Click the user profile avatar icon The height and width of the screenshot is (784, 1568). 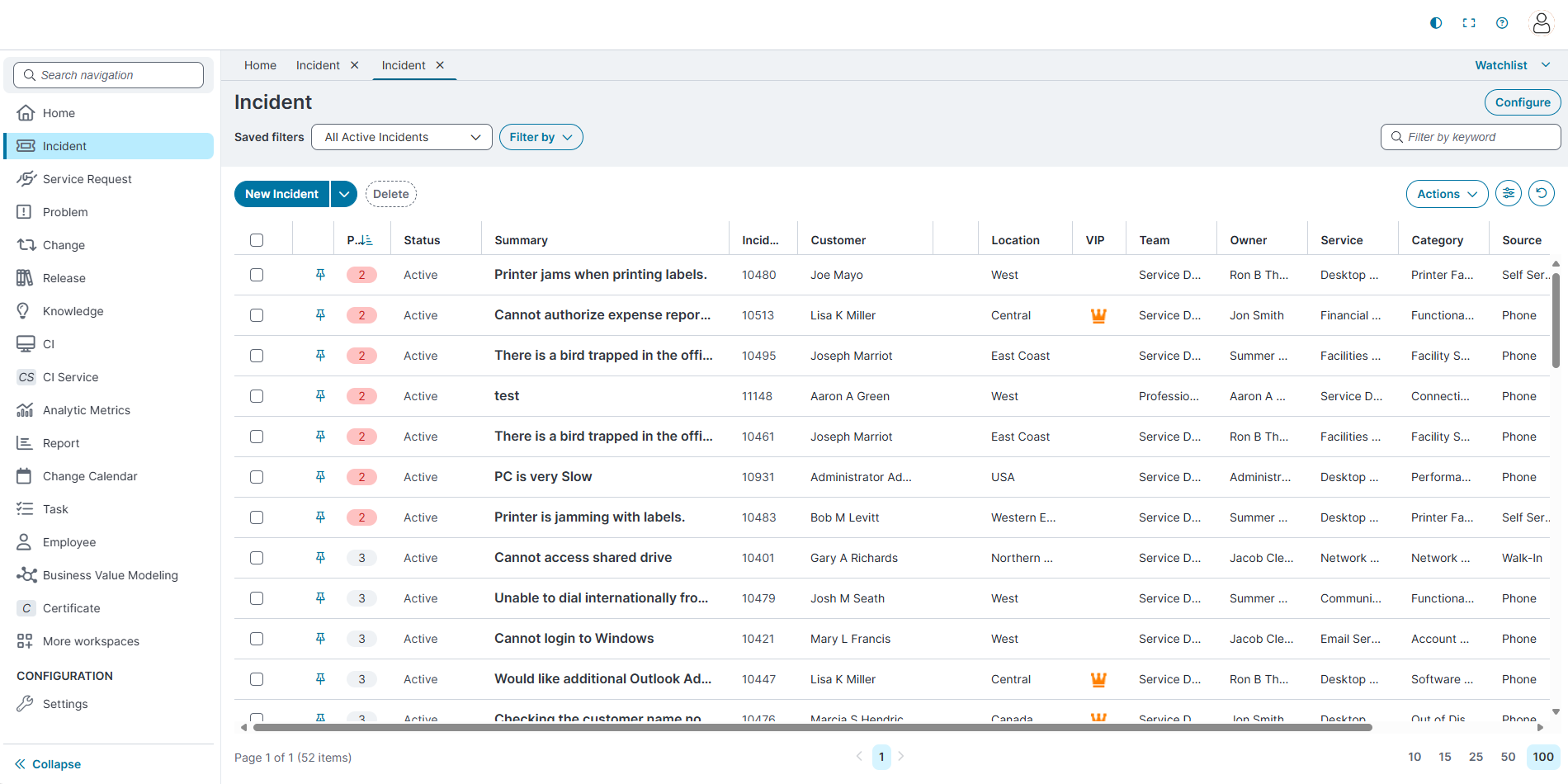[1541, 23]
